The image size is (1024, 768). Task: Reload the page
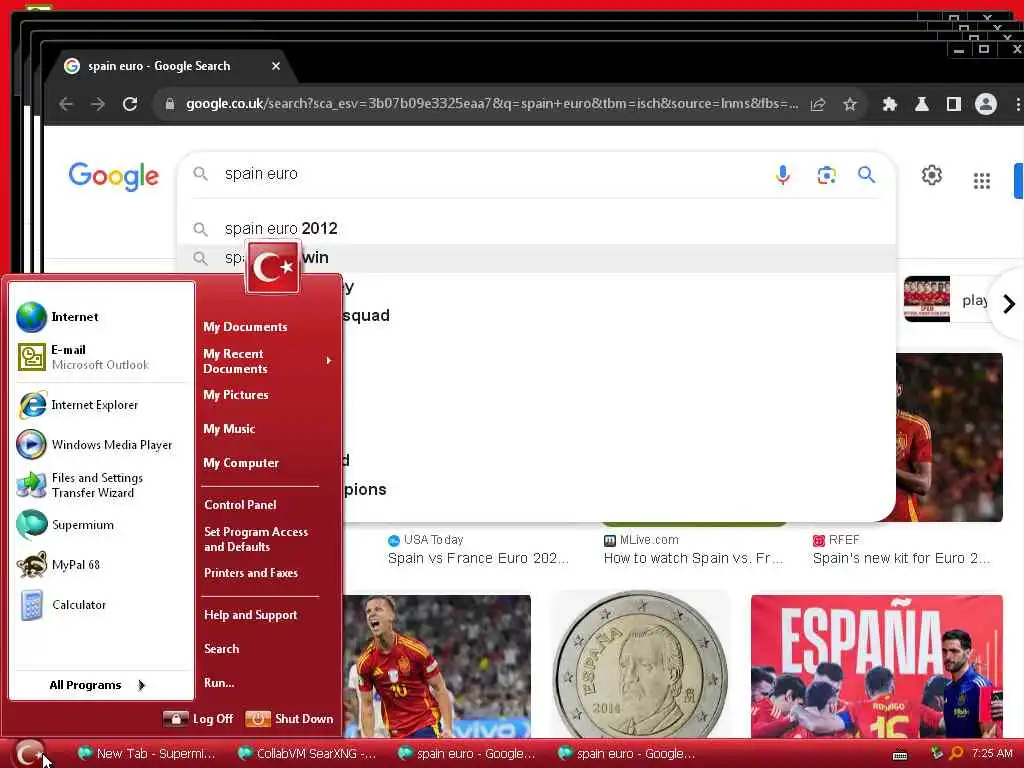pyautogui.click(x=130, y=104)
